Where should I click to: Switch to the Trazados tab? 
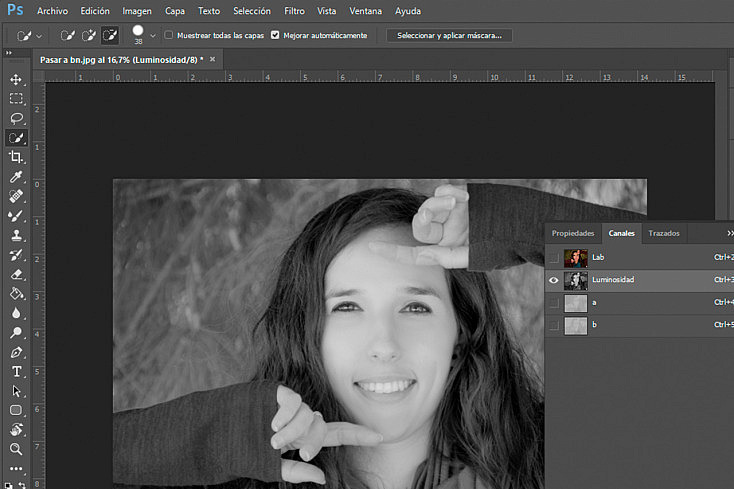pyautogui.click(x=664, y=233)
